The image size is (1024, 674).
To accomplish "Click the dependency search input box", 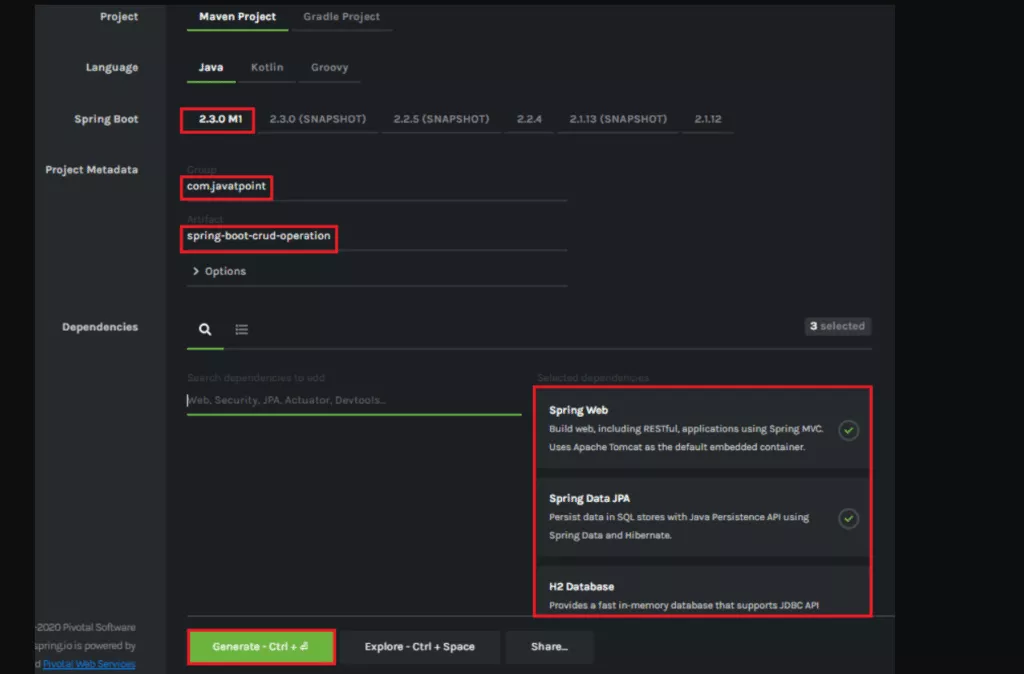I will click(x=353, y=400).
